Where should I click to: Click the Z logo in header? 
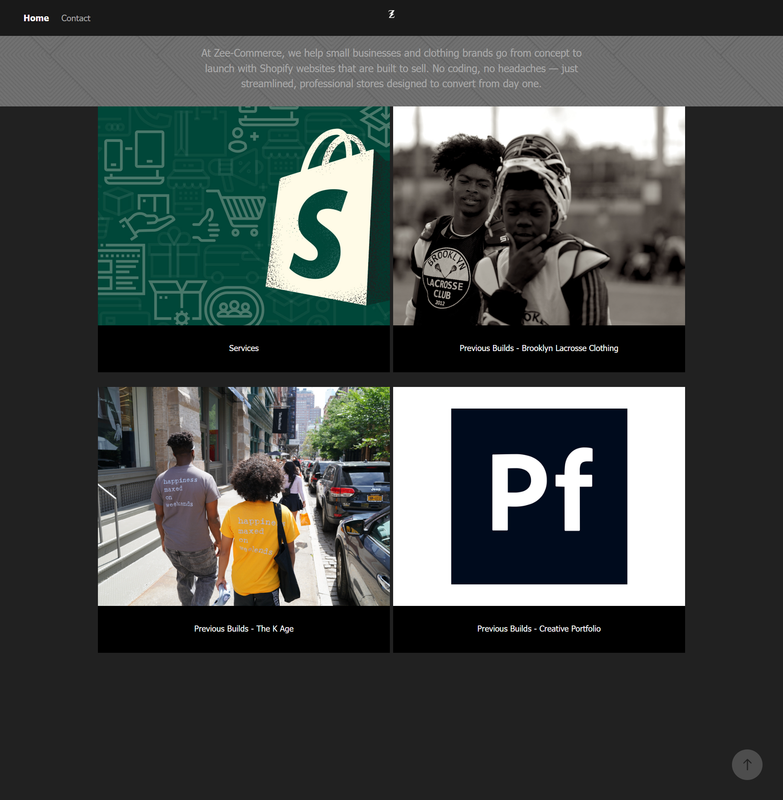pyautogui.click(x=391, y=14)
